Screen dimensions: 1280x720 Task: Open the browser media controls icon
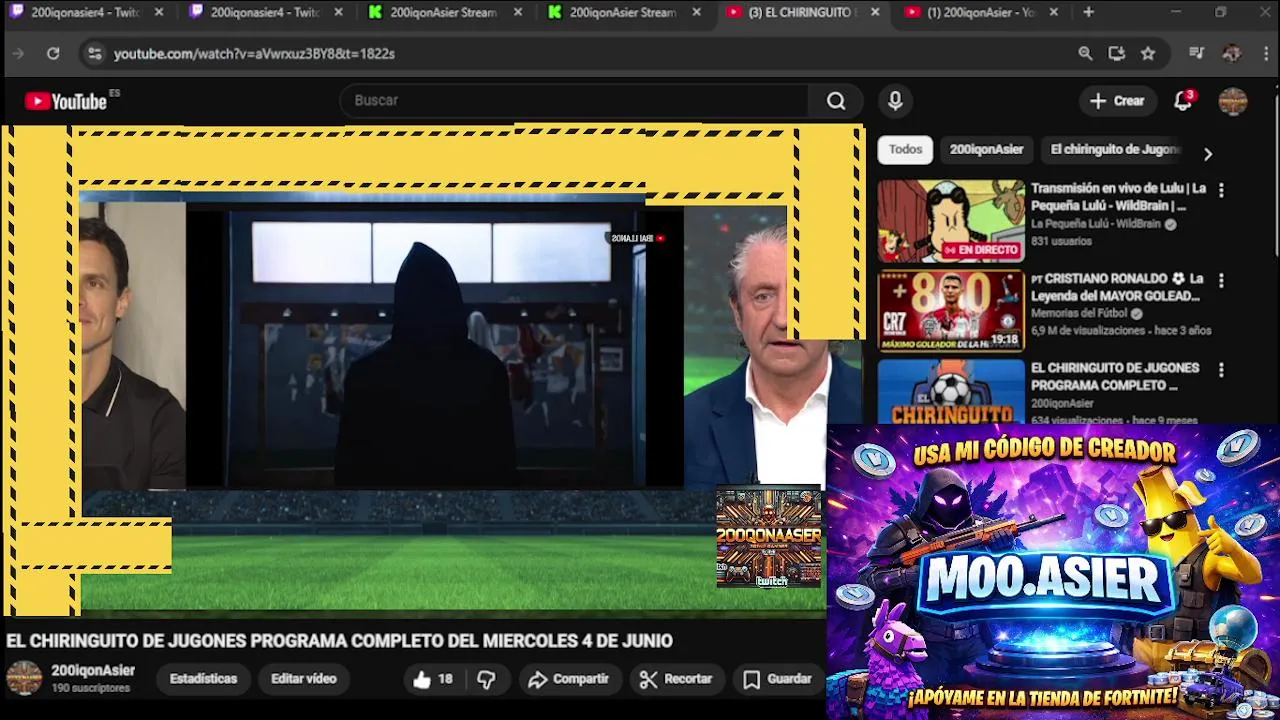tap(1197, 54)
